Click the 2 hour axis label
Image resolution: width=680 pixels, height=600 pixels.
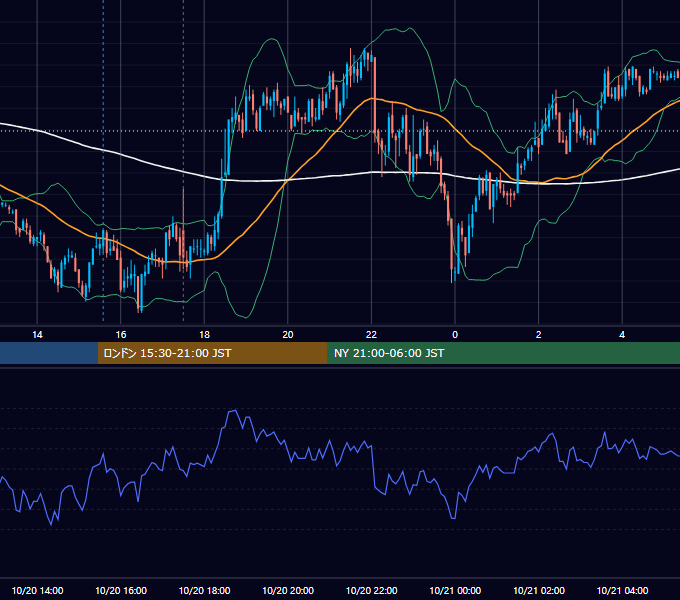(x=539, y=335)
